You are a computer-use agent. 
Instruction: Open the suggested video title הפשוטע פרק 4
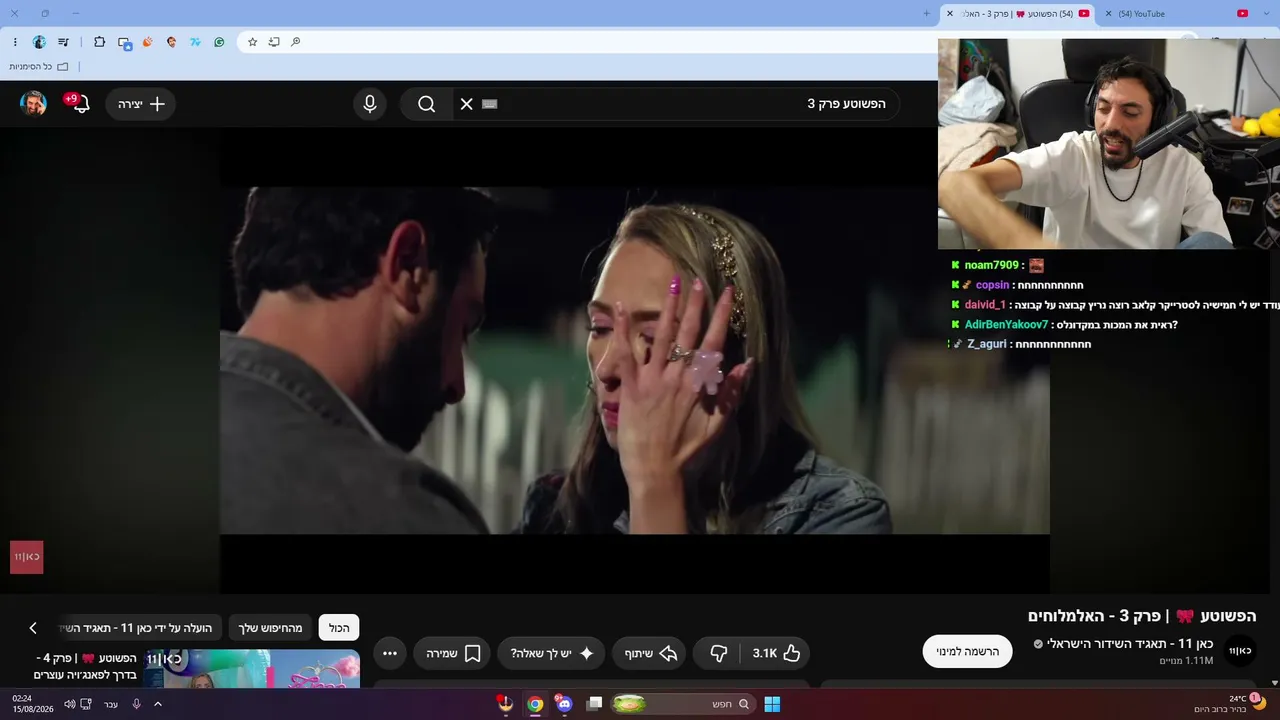coord(85,666)
